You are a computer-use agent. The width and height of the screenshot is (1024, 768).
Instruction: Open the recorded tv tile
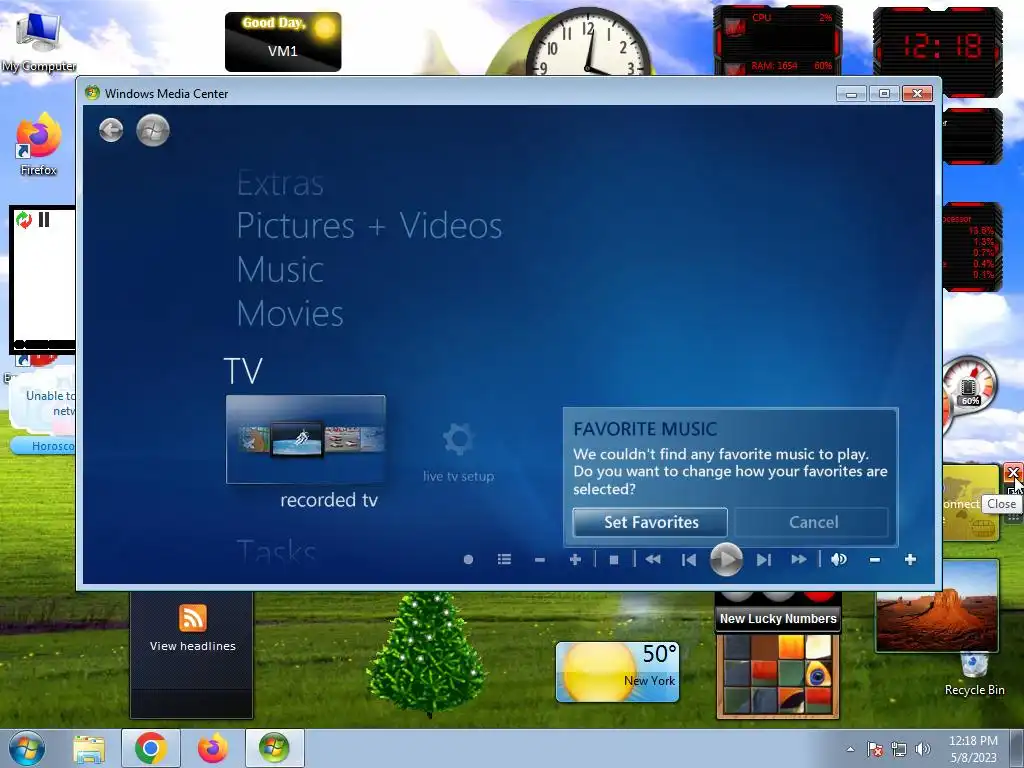pos(306,440)
